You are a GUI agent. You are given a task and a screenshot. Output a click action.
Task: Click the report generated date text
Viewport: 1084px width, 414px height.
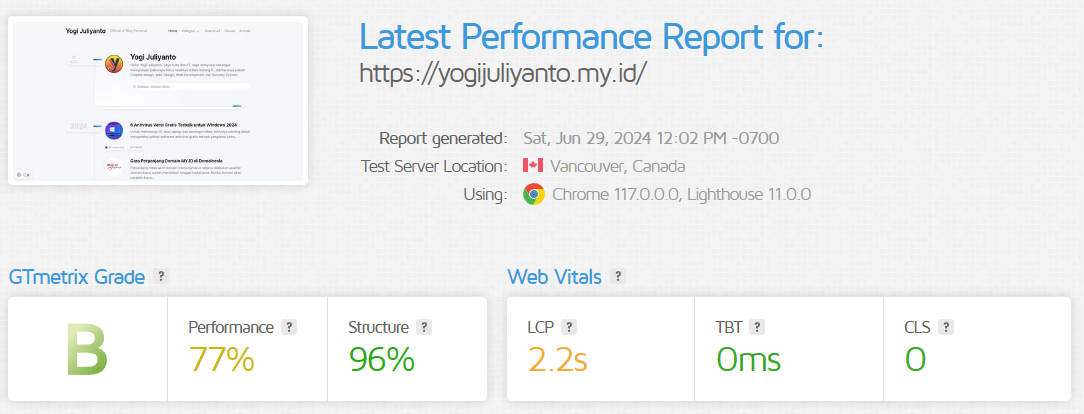click(x=651, y=138)
